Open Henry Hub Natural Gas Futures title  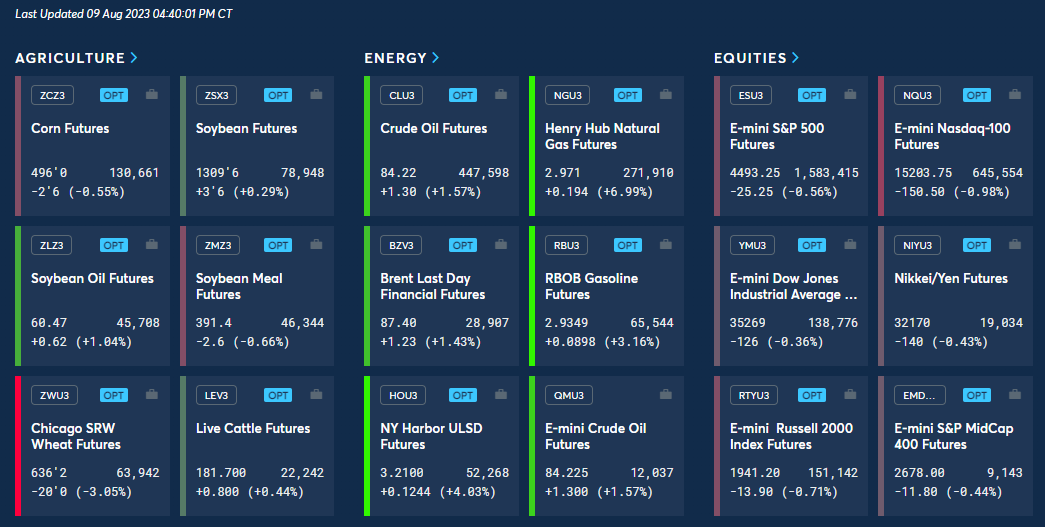(602, 137)
